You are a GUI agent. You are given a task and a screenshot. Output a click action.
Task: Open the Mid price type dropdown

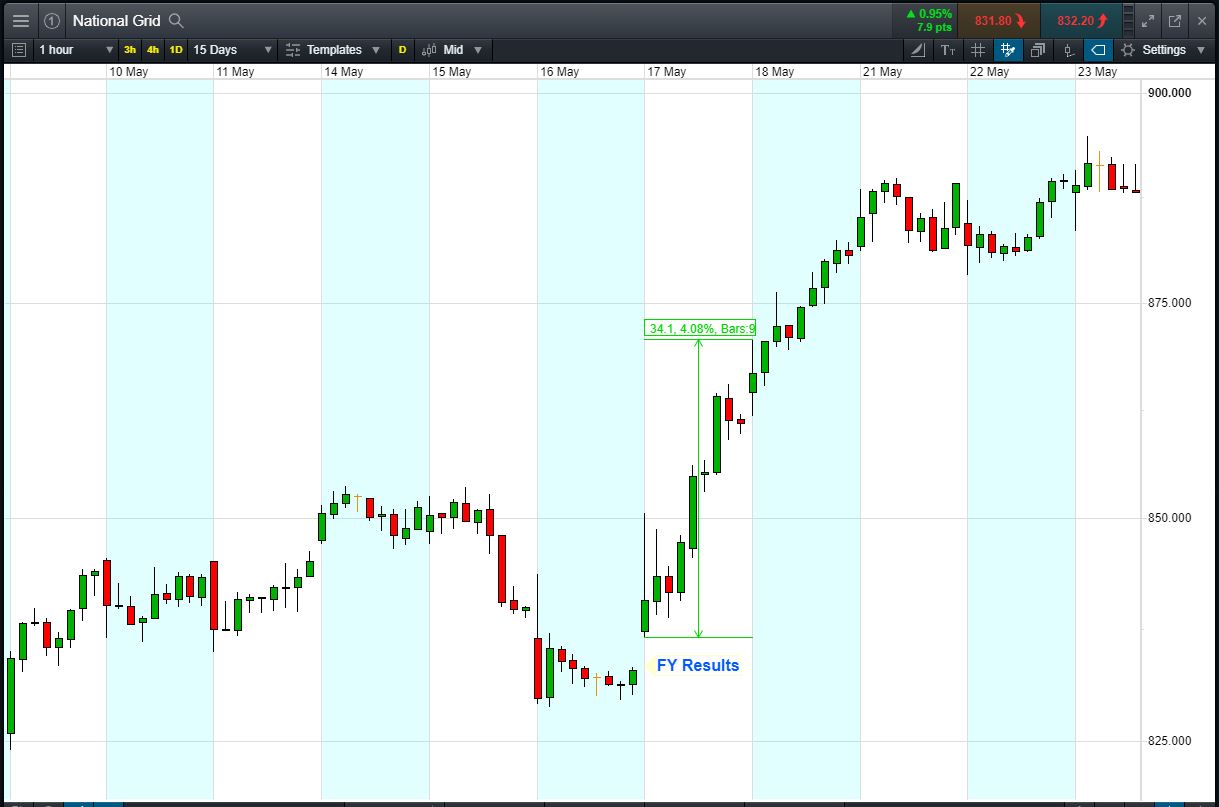(452, 49)
